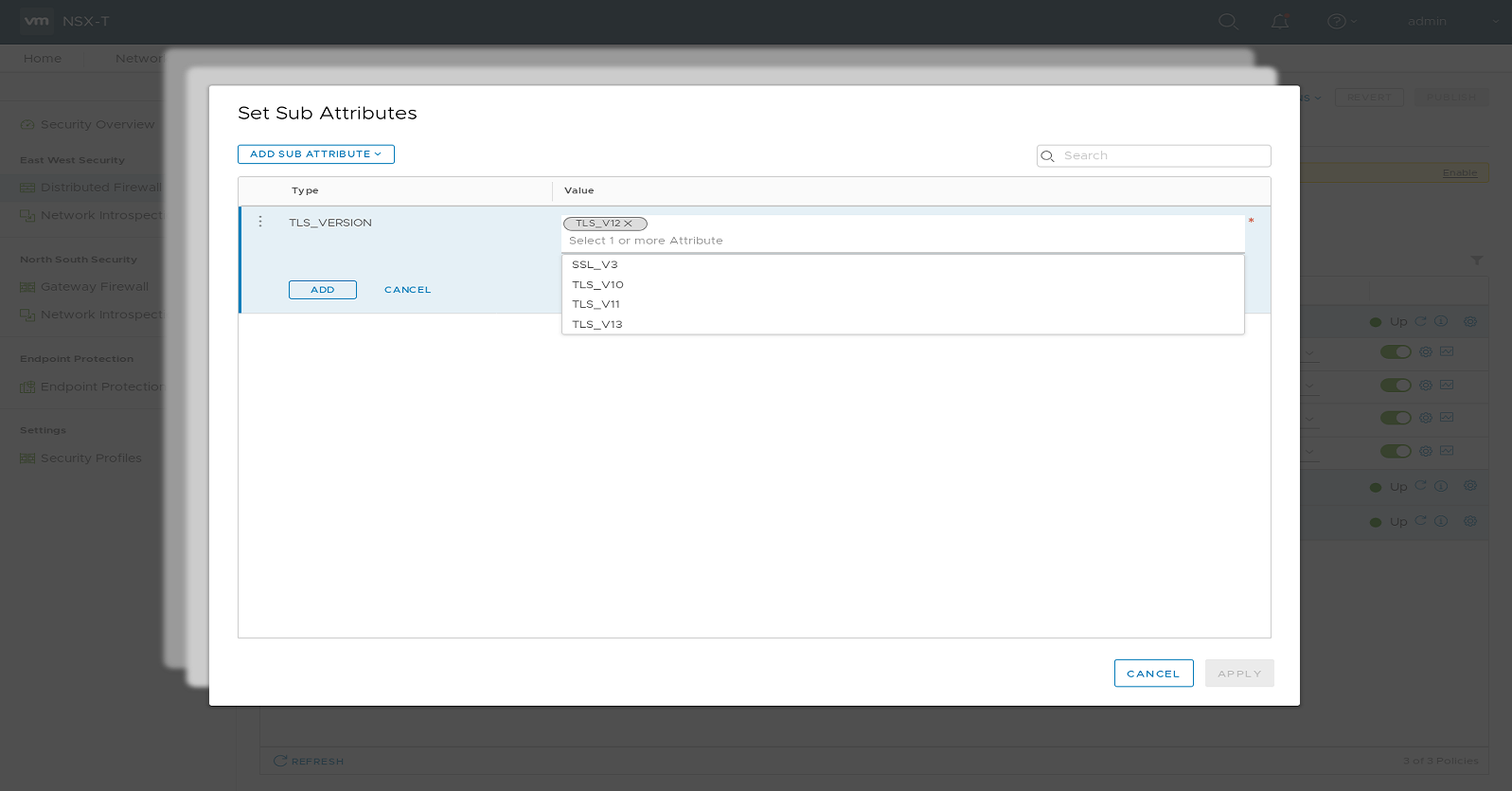Image resolution: width=1512 pixels, height=791 pixels.
Task: Toggle the second green rule switch from top
Action: 1395,386
